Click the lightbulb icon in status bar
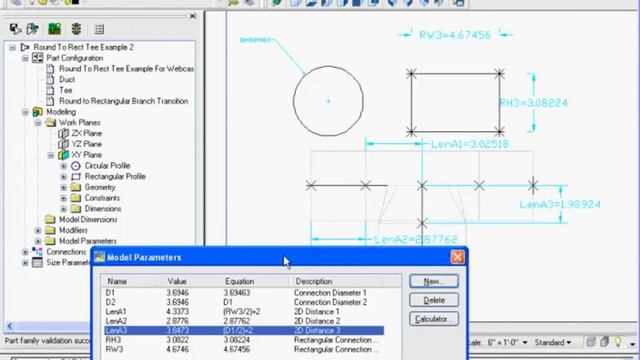The image size is (640, 360). tap(618, 342)
